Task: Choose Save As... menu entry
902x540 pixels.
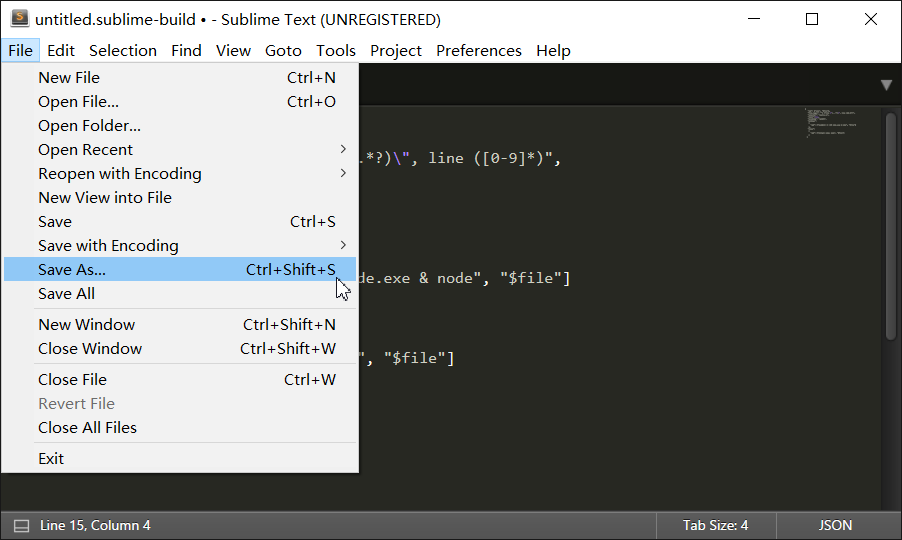Action: pyautogui.click(x=180, y=269)
